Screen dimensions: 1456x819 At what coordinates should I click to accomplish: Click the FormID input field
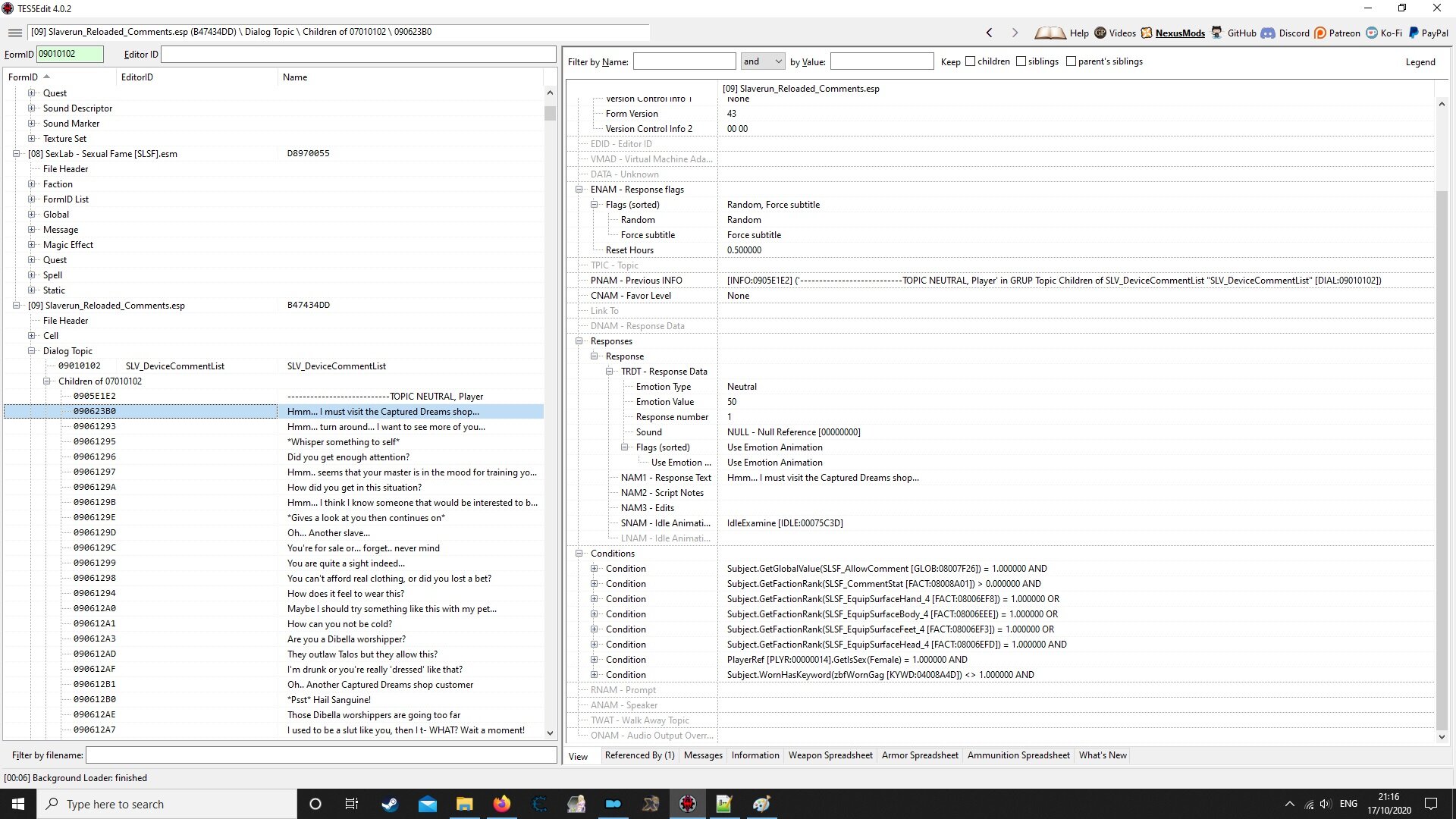[70, 54]
